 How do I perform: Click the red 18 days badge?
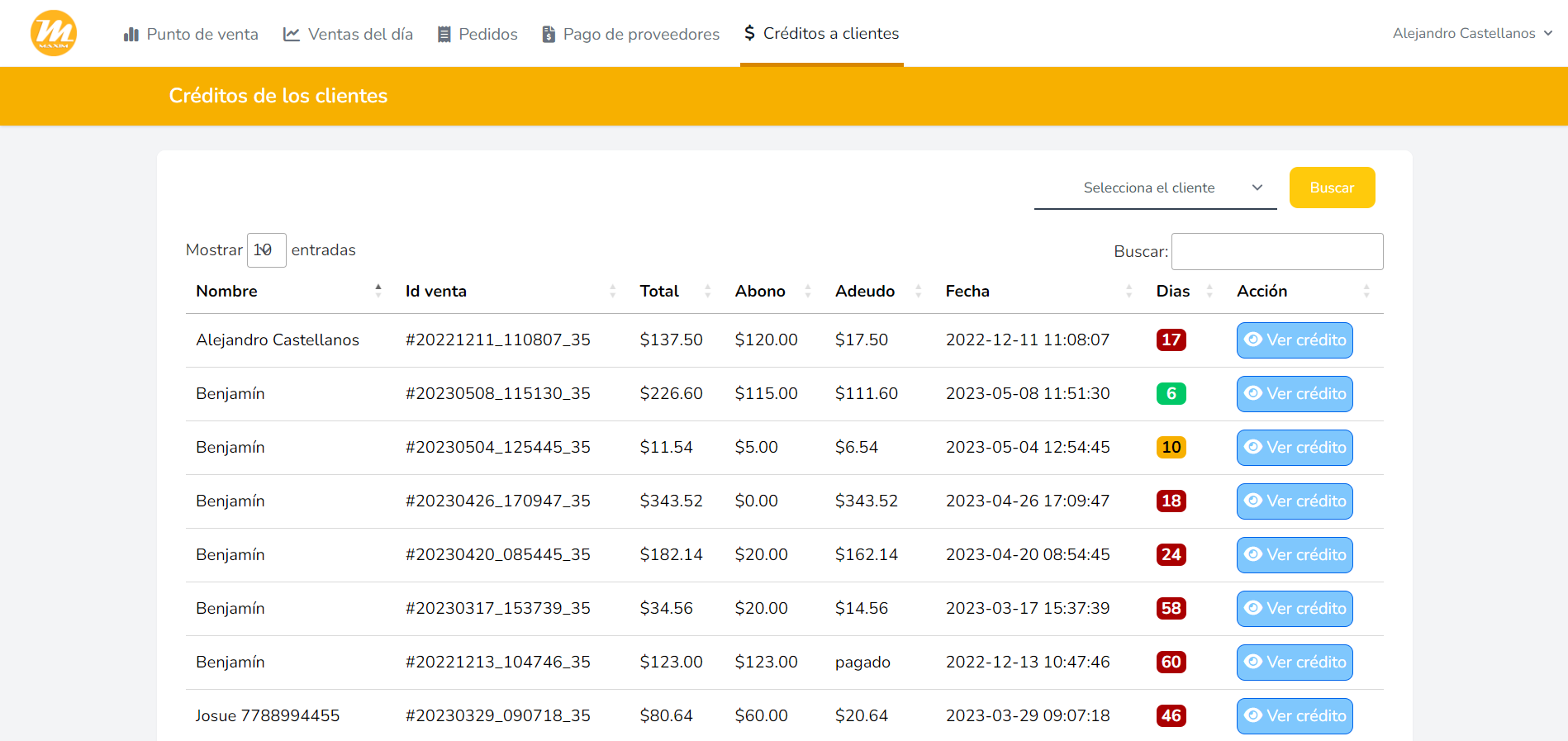[x=1171, y=501]
